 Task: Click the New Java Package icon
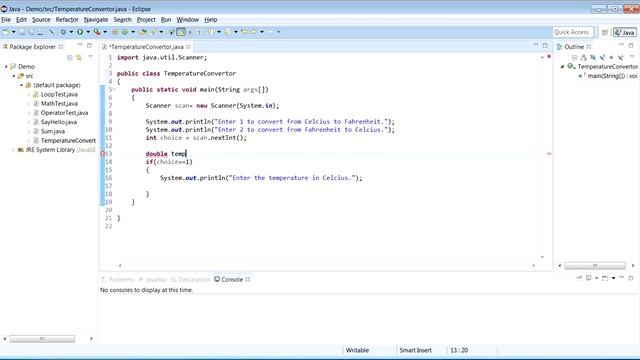coord(116,32)
